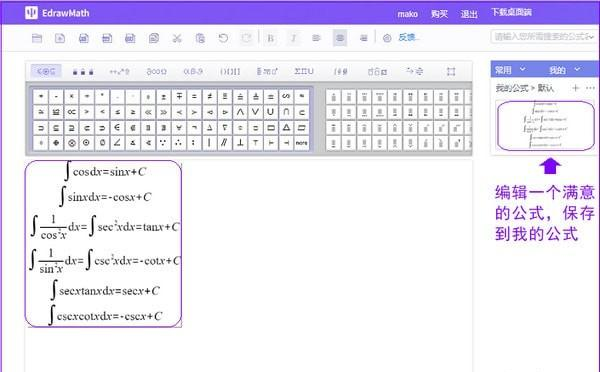Insert the much-greater-than ≫ symbol
This screenshot has width=600, height=372.
163,112
